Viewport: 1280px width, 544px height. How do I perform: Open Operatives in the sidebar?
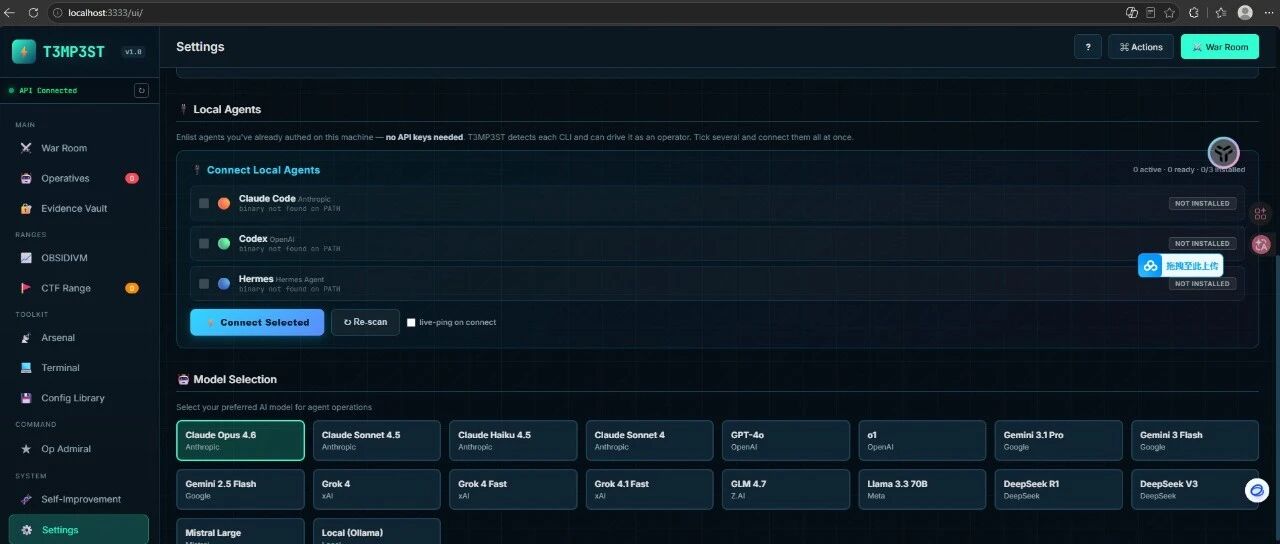pos(79,178)
